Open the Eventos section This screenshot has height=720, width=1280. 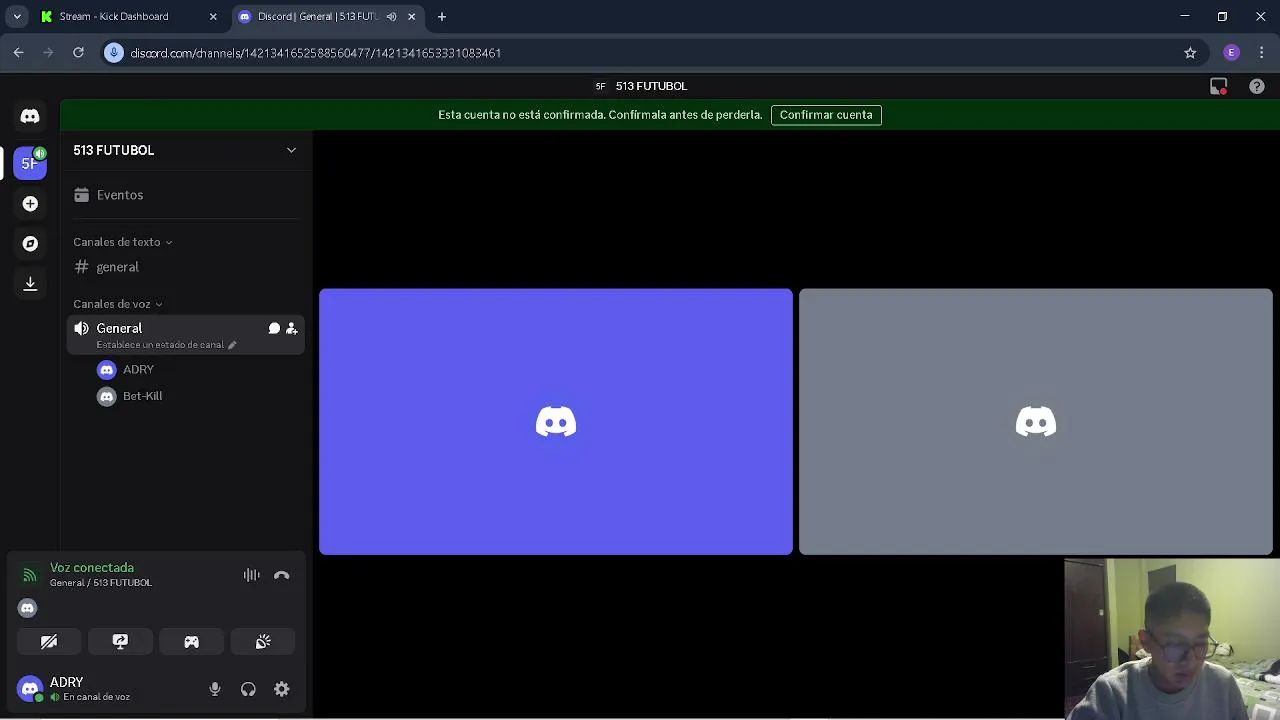185,195
